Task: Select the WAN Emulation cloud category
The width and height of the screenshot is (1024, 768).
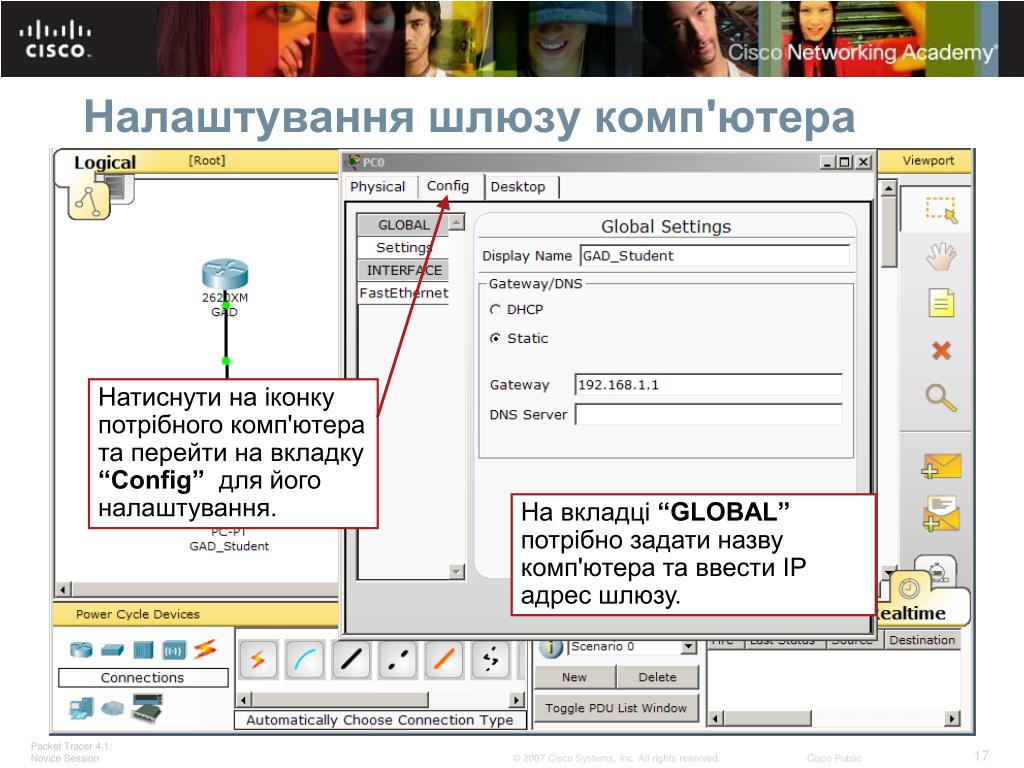Action: (112, 707)
